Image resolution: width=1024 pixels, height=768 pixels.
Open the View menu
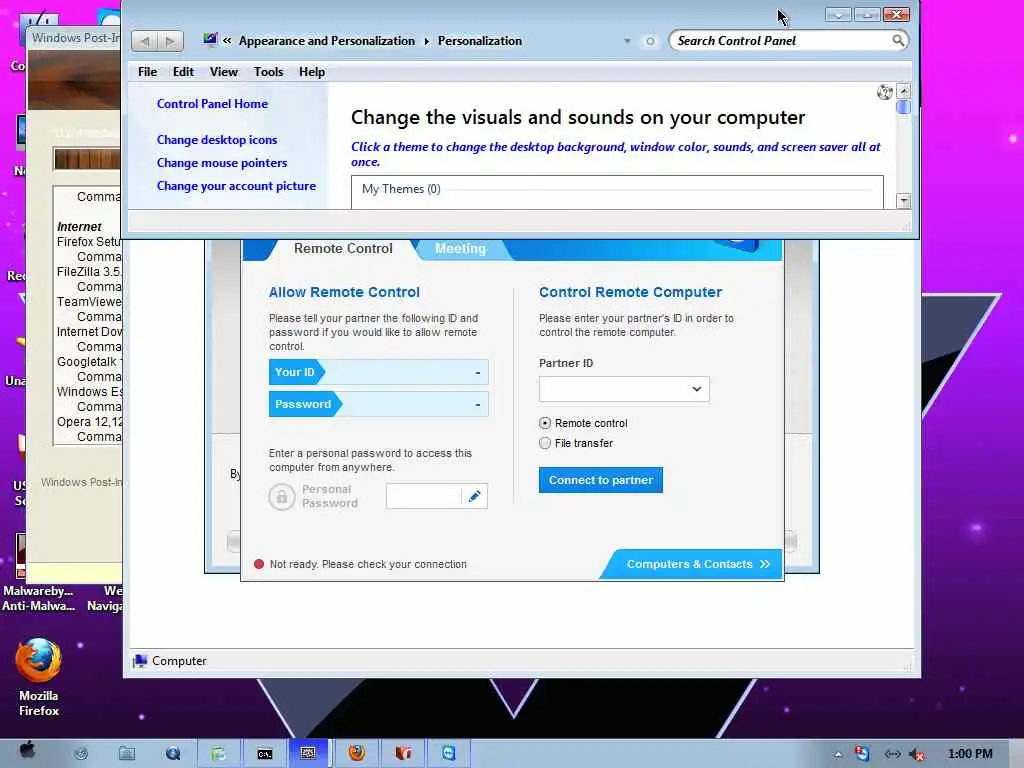[x=223, y=72]
